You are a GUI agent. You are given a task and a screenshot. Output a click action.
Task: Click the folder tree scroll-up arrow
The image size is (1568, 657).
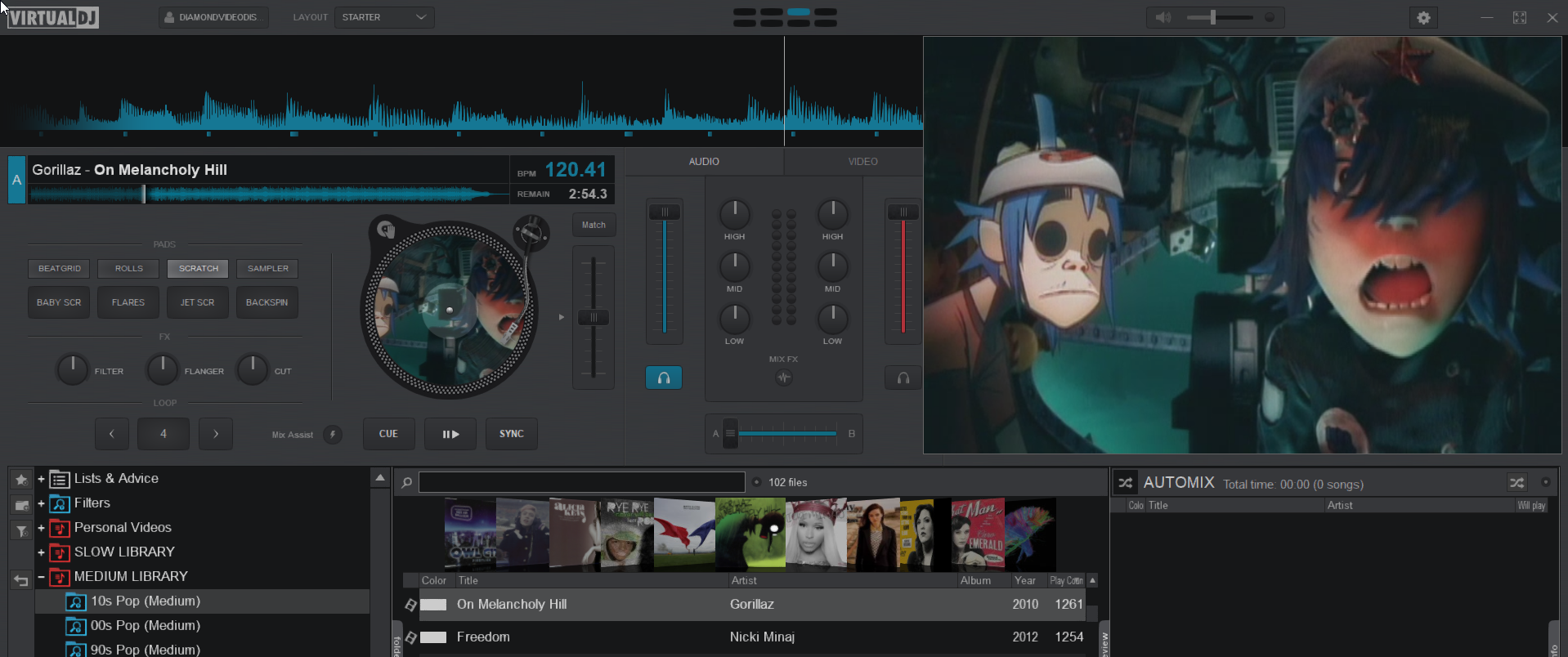click(x=380, y=477)
